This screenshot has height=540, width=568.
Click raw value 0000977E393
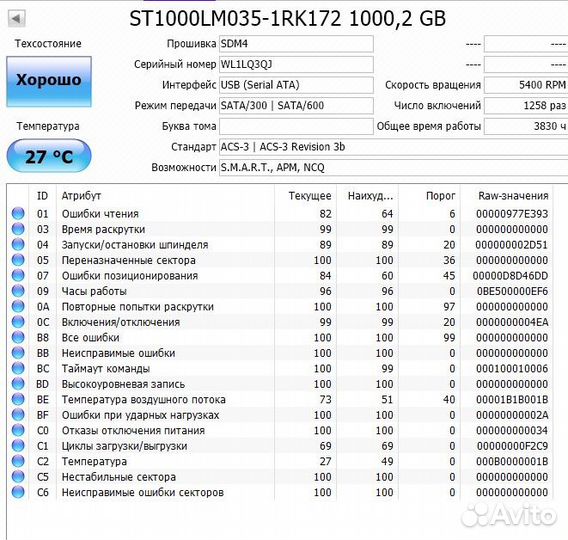click(512, 214)
